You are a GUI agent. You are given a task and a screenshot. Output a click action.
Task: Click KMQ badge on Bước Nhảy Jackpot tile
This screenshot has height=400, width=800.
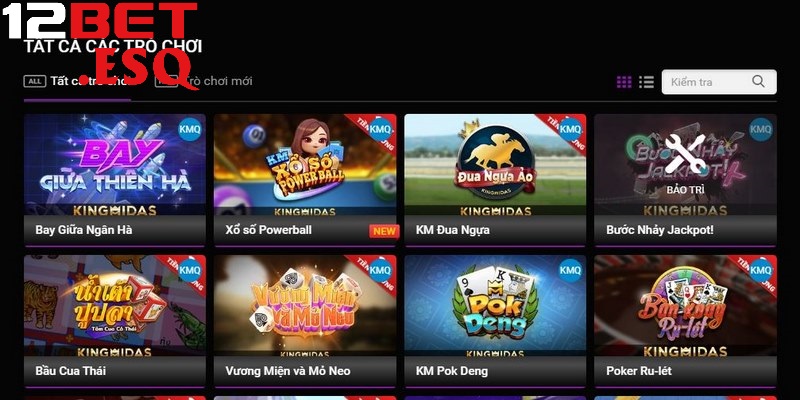(761, 129)
